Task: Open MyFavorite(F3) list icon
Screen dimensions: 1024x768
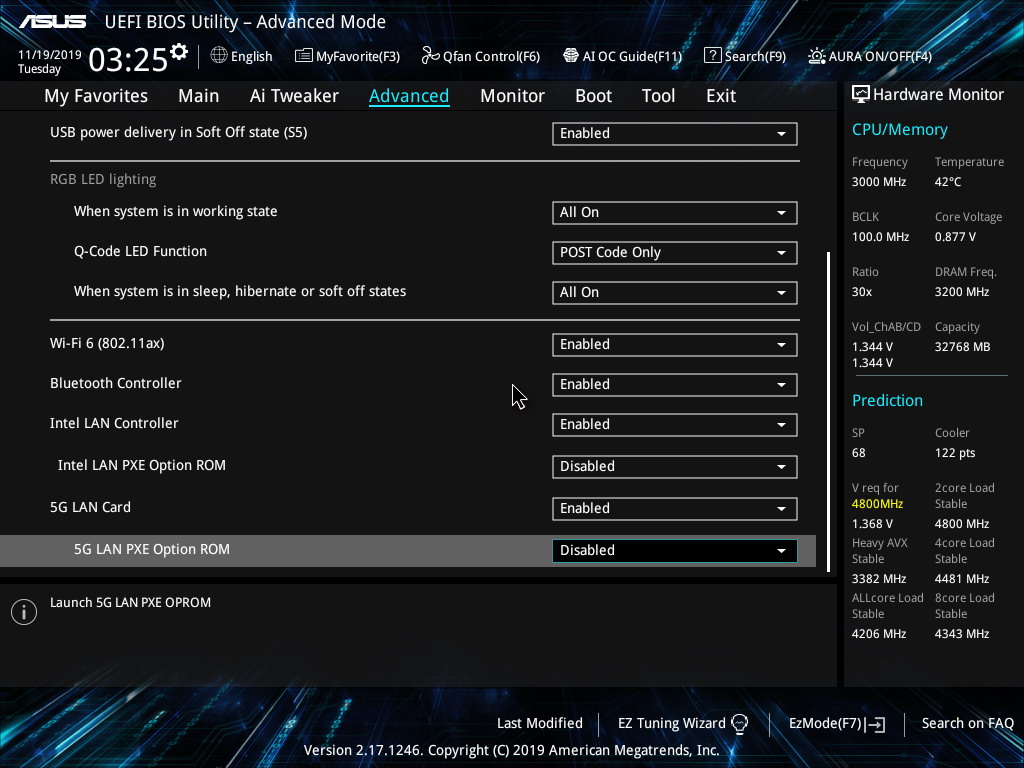Action: point(303,56)
